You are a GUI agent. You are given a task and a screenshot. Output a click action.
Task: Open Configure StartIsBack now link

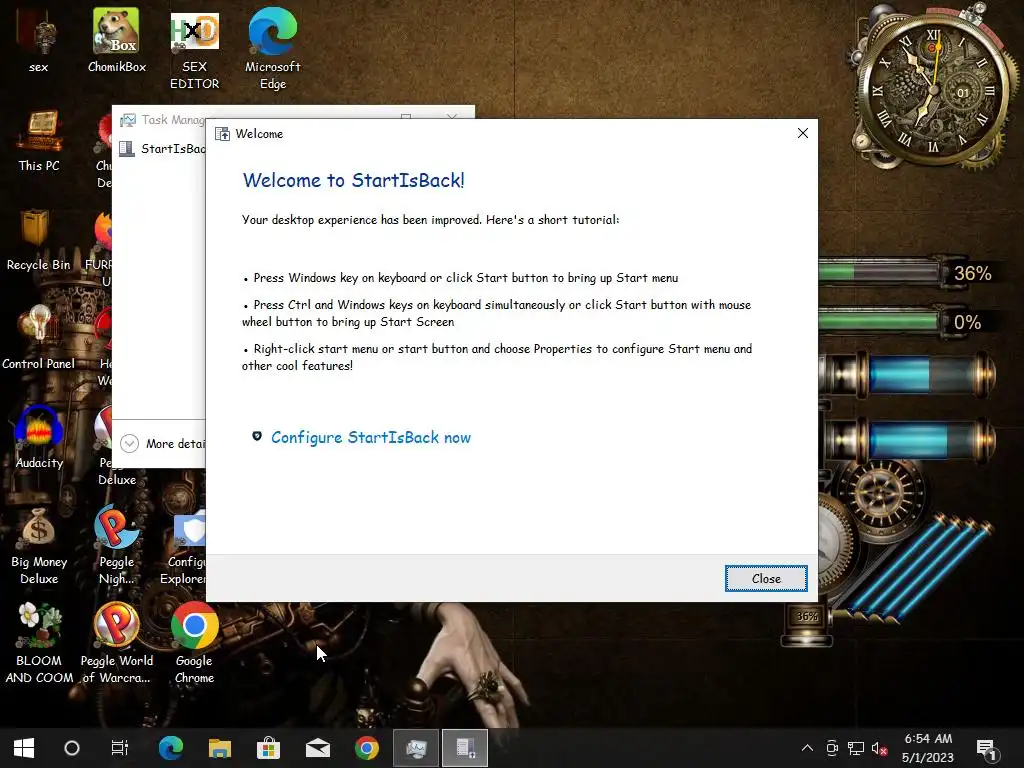point(370,438)
